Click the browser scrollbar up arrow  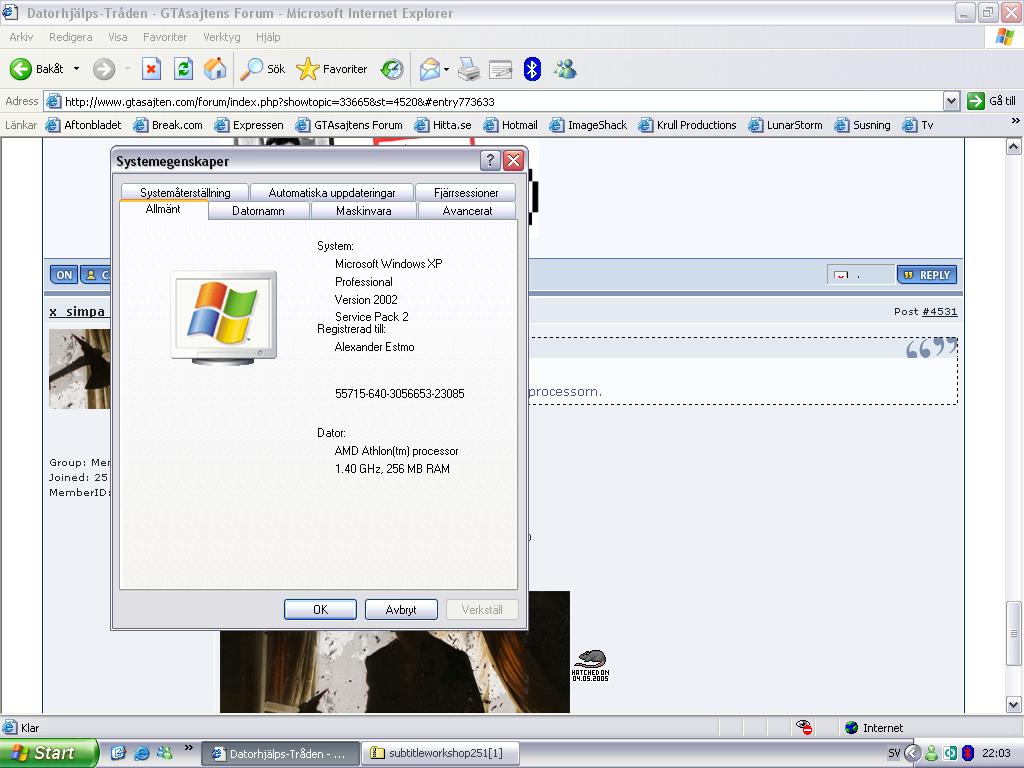1014,147
